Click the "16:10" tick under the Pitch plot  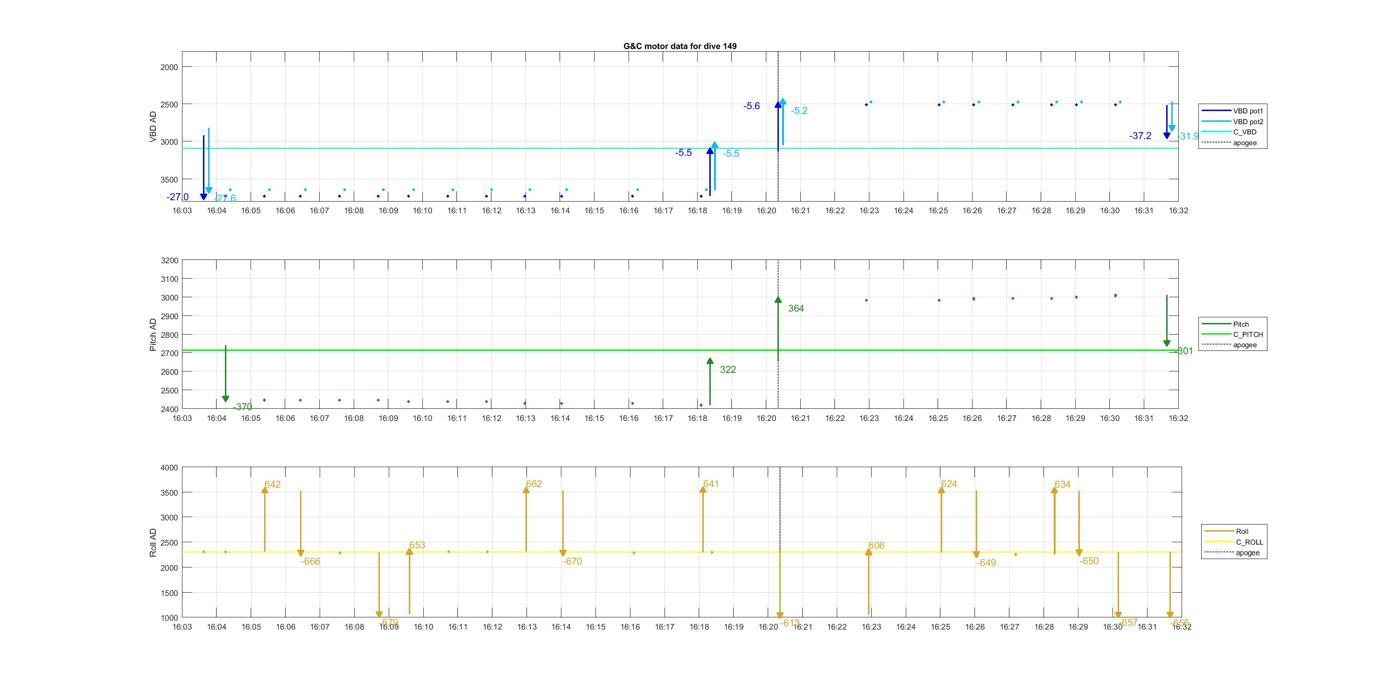pos(422,418)
